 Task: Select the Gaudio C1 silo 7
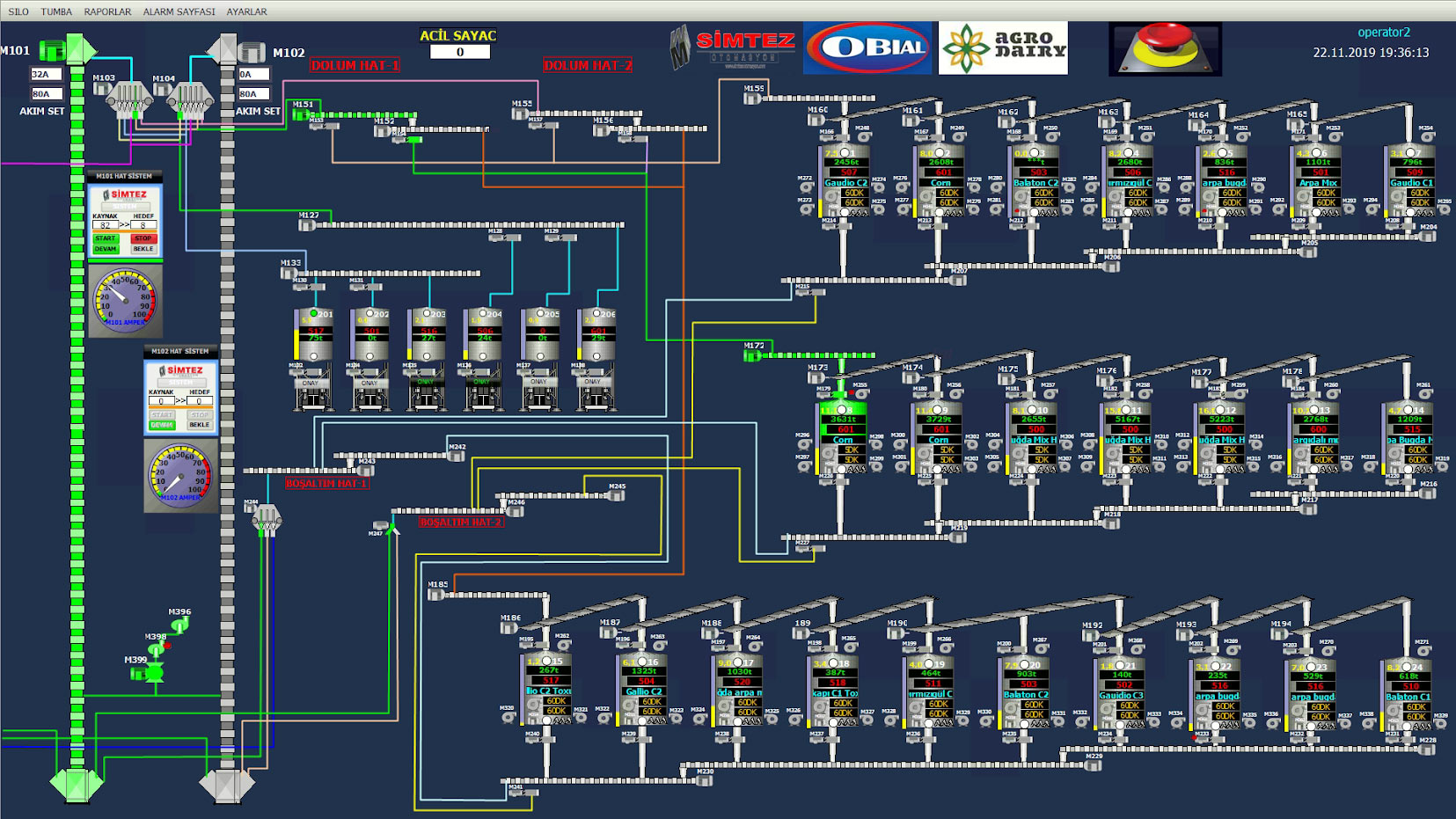[1411, 180]
